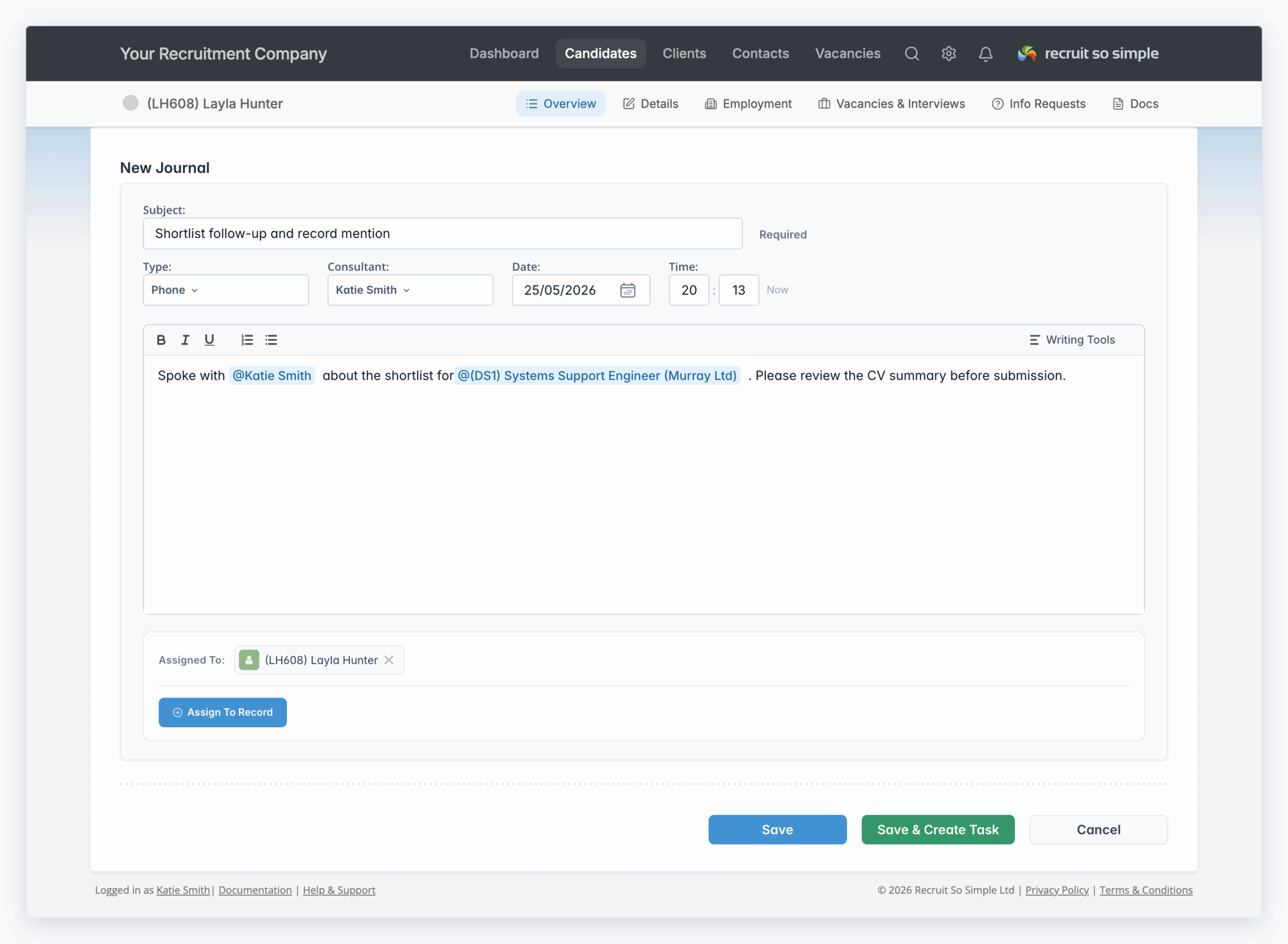Click the @(DS1) Systems Support Engineer mention

coord(597,375)
